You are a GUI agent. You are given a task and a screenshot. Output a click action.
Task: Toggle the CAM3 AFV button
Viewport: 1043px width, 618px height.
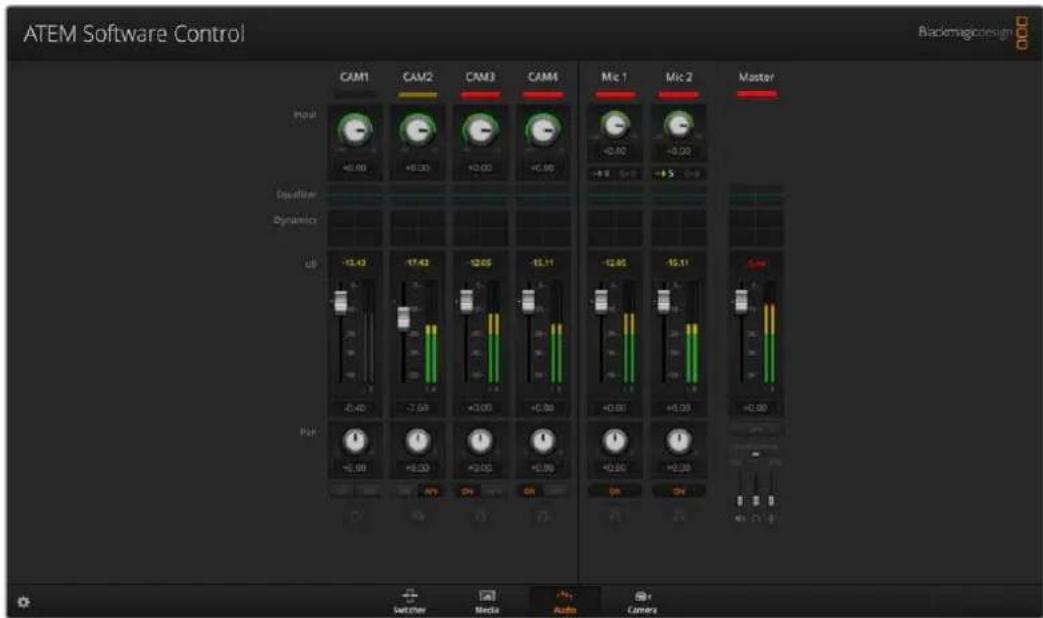tap(494, 492)
